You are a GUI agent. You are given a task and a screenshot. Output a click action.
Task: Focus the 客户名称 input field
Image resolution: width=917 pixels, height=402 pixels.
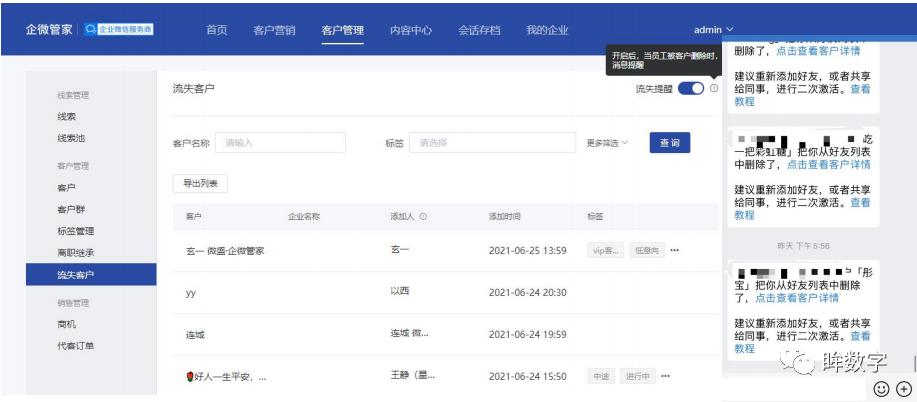click(x=280, y=143)
